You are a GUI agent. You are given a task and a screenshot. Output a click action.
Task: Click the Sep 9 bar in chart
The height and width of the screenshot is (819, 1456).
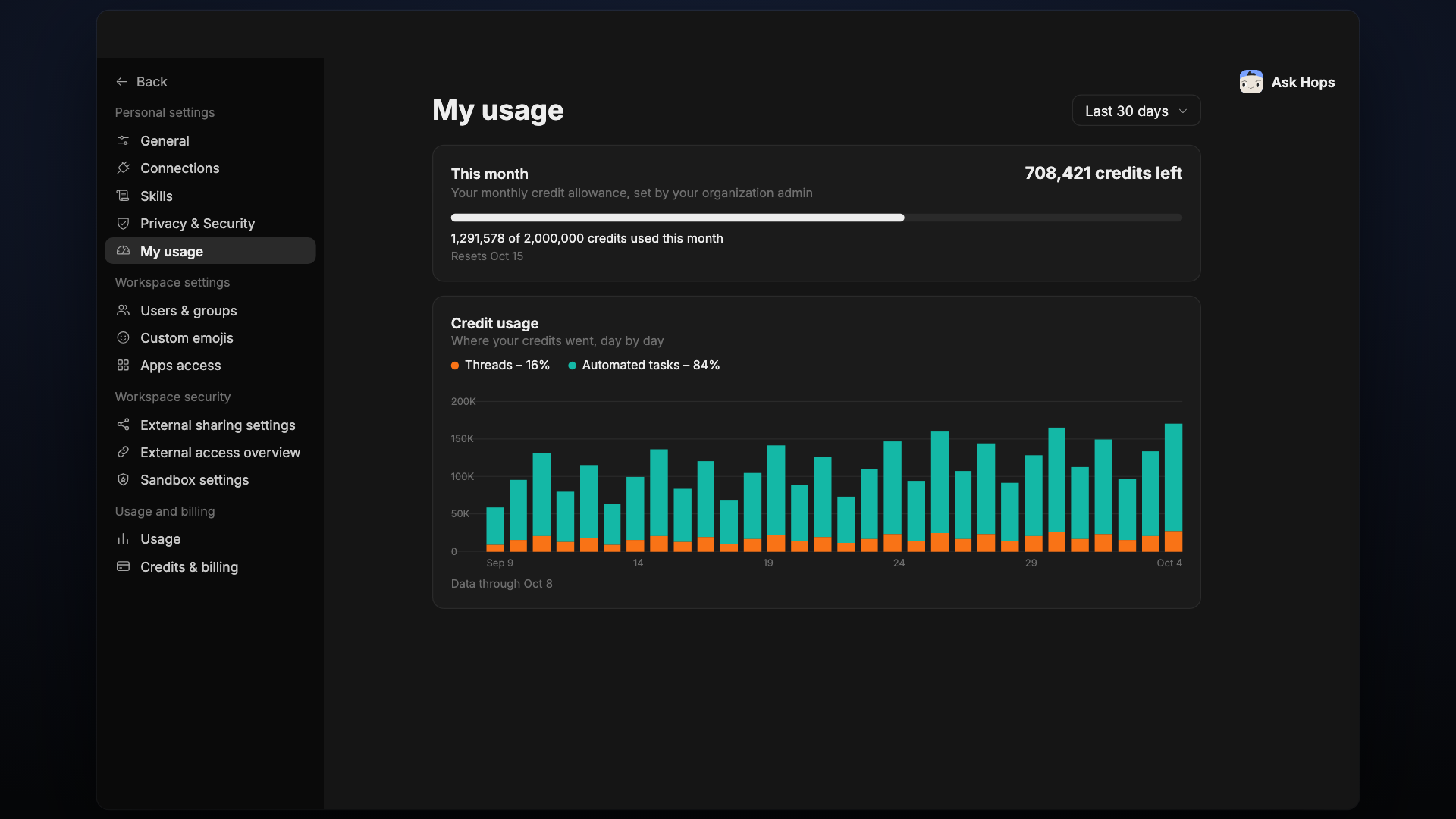[495, 529]
